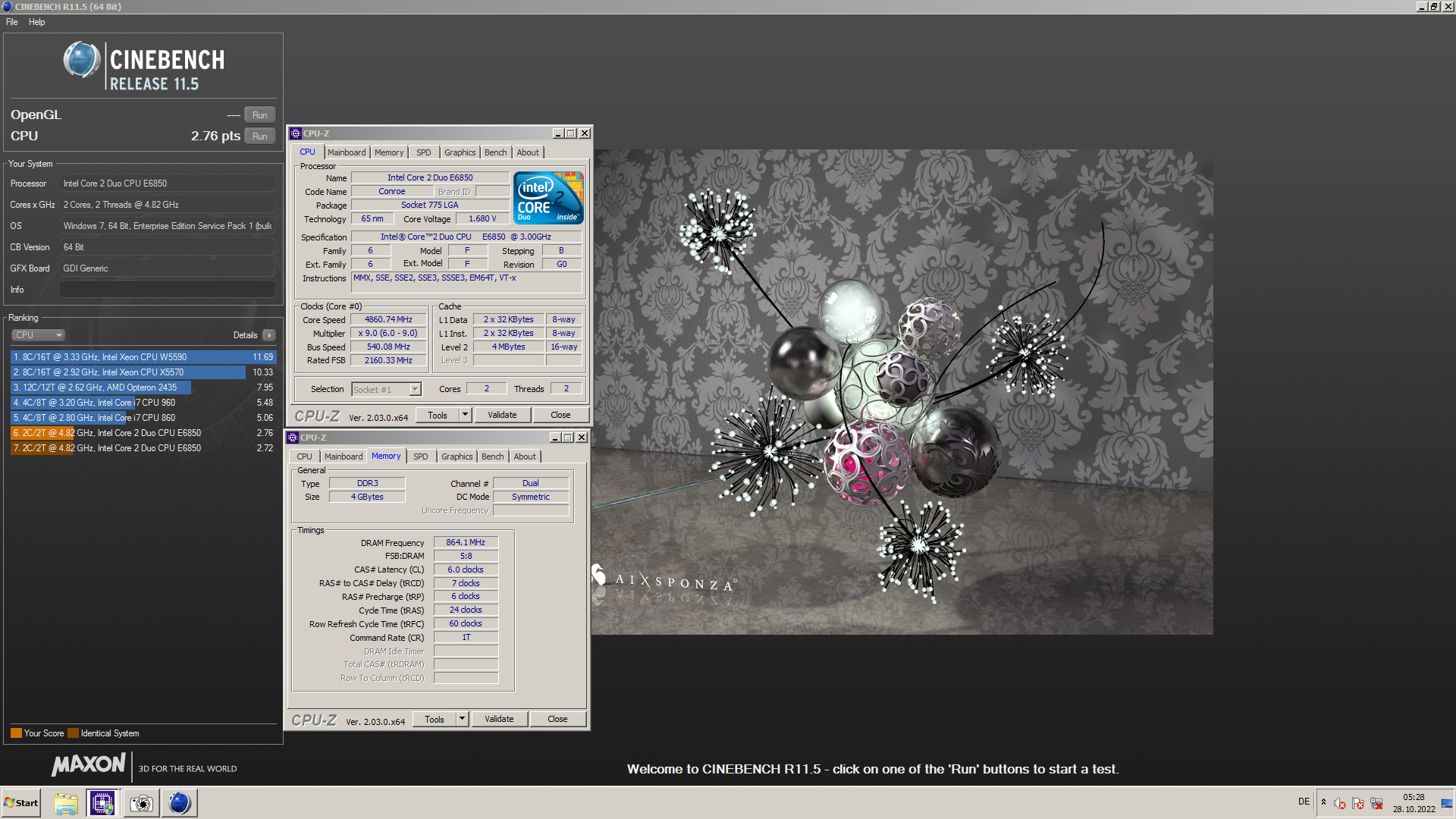Click the rendered benchmark scene image

click(x=902, y=392)
